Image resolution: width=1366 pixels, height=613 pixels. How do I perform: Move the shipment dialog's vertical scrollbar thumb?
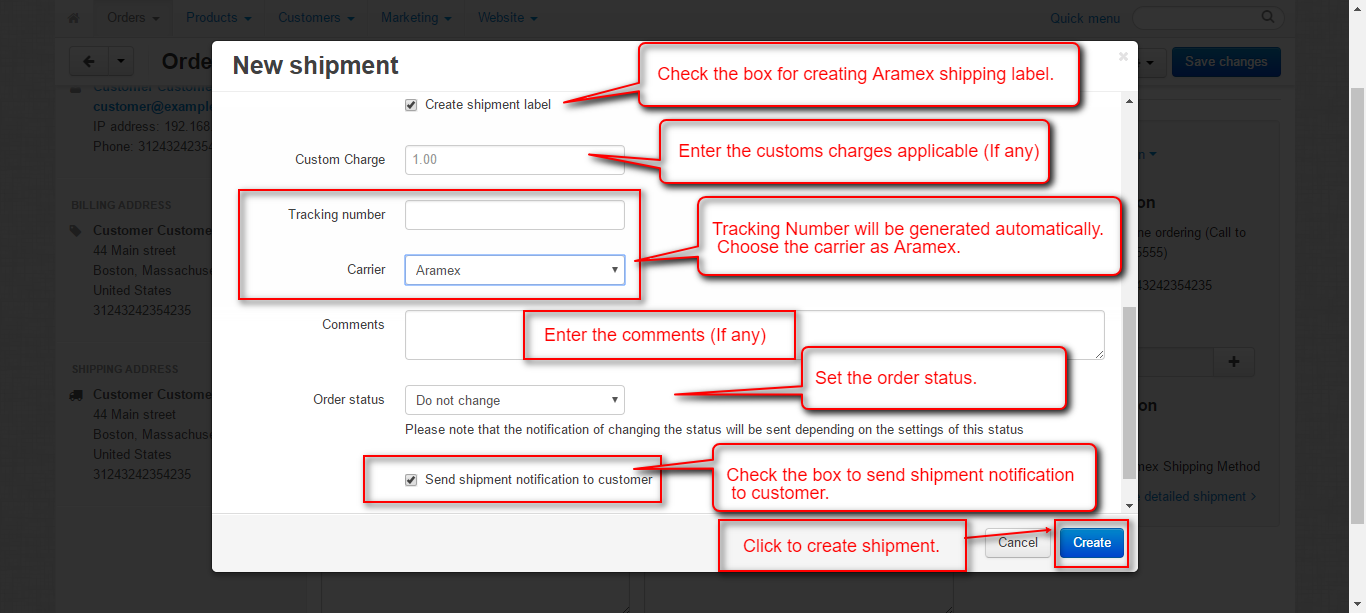(1130, 393)
